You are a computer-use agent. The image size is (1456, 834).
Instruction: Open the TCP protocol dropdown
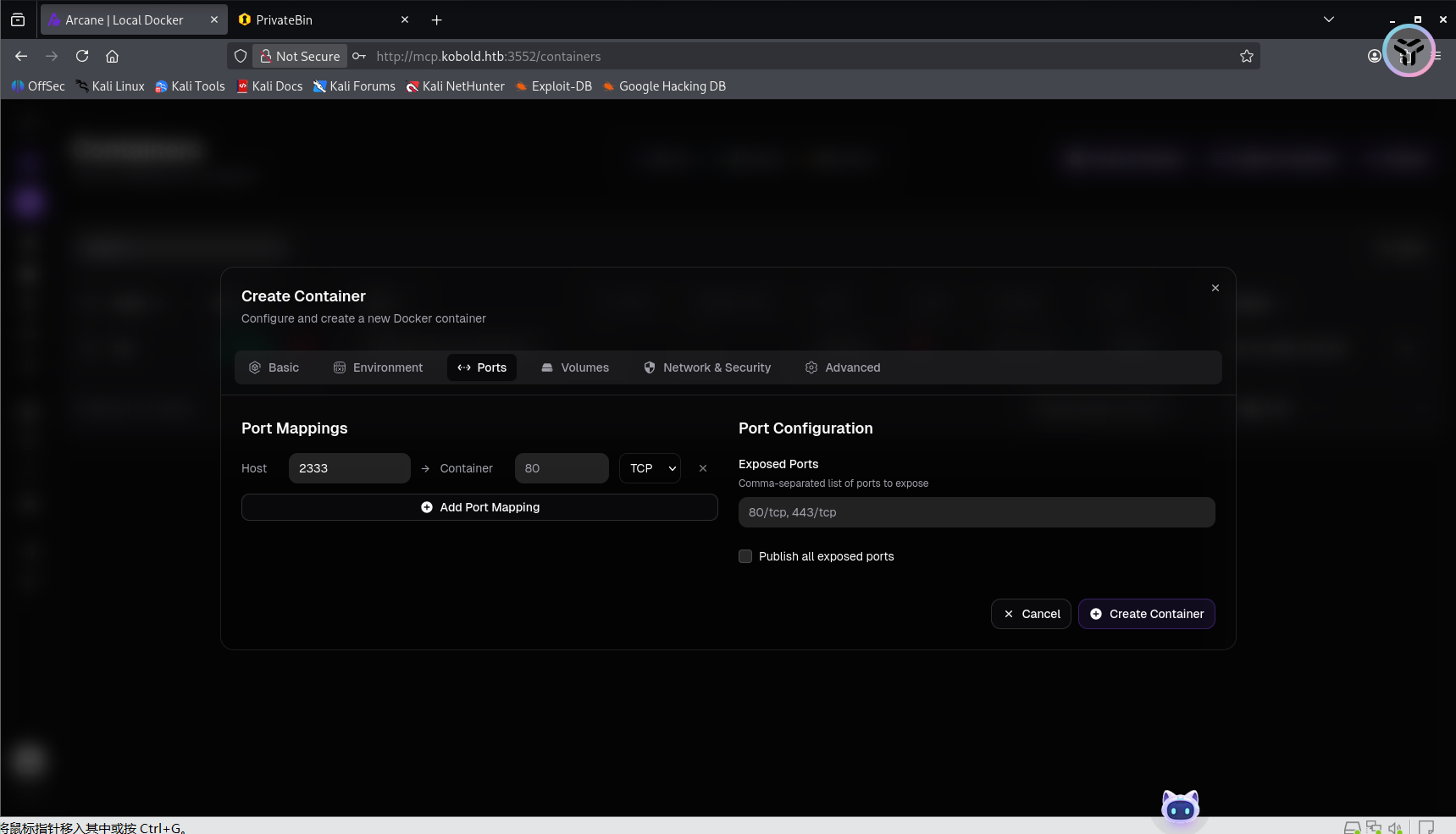click(x=650, y=468)
